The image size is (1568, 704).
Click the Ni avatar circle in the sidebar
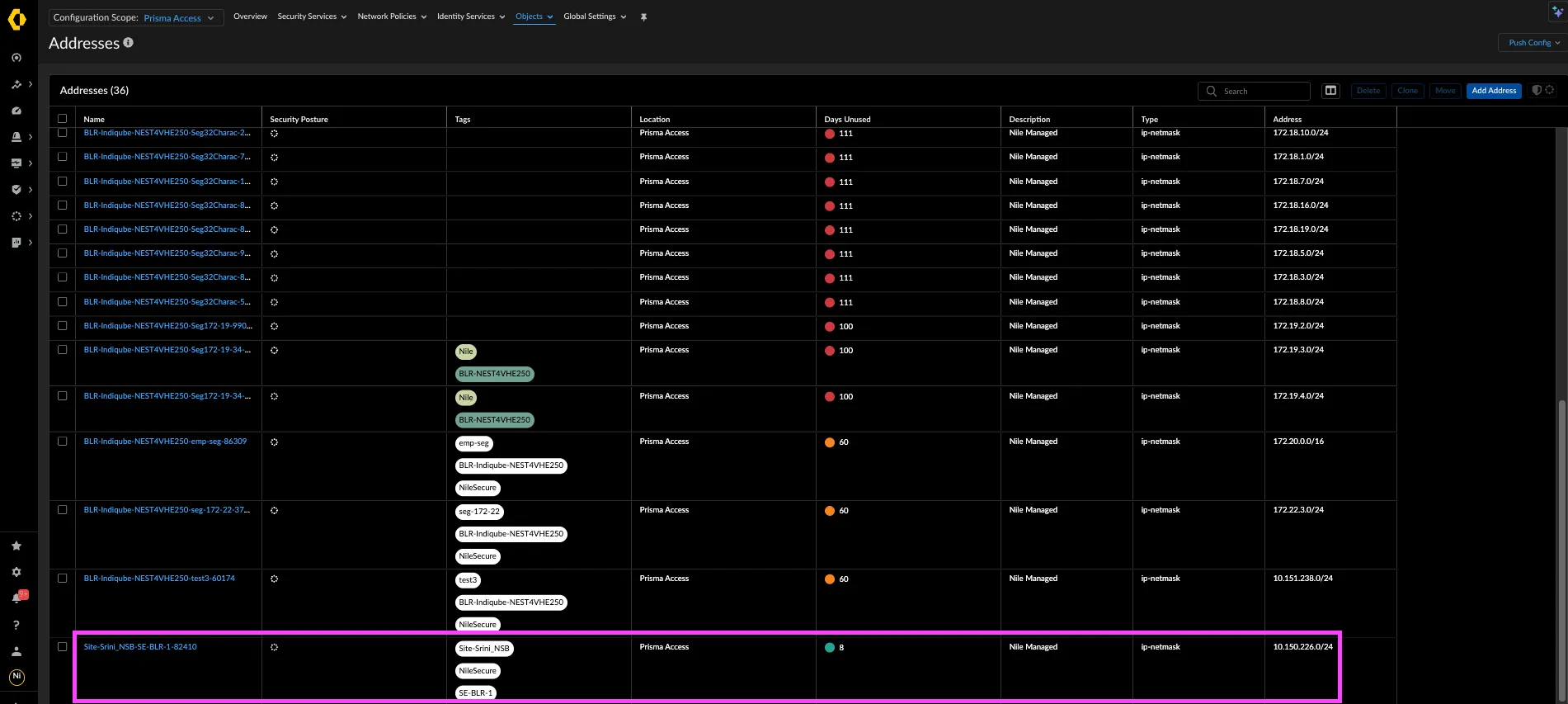tap(16, 677)
